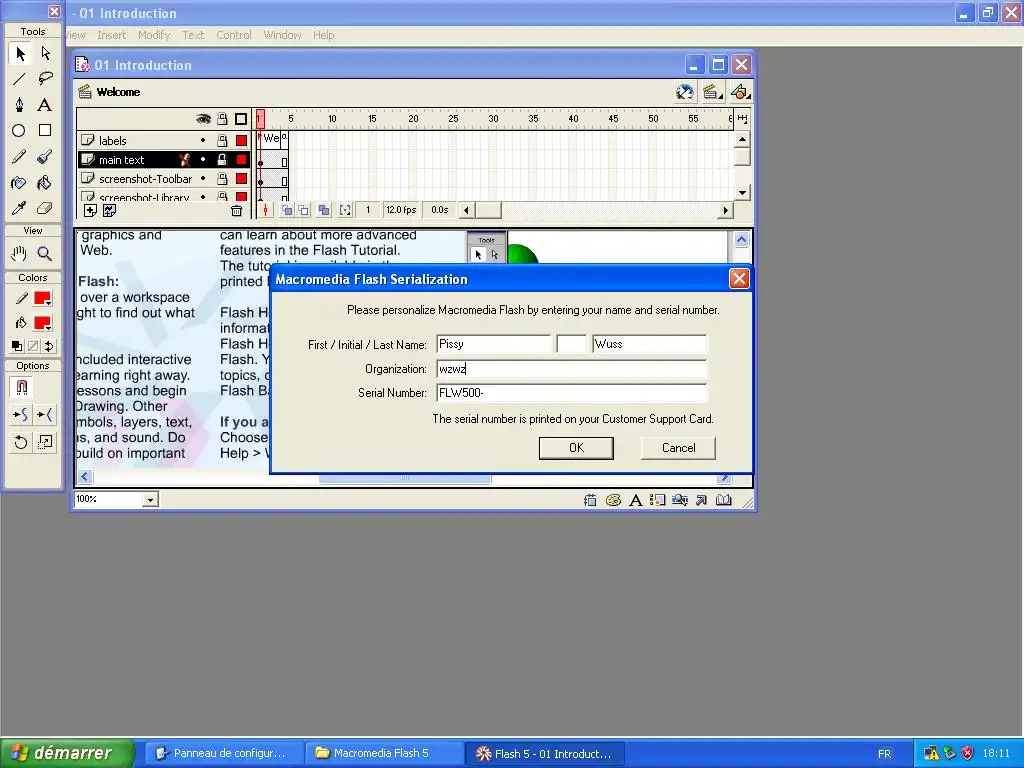Select the Subselect tool
The width and height of the screenshot is (1024, 768).
[x=45, y=54]
